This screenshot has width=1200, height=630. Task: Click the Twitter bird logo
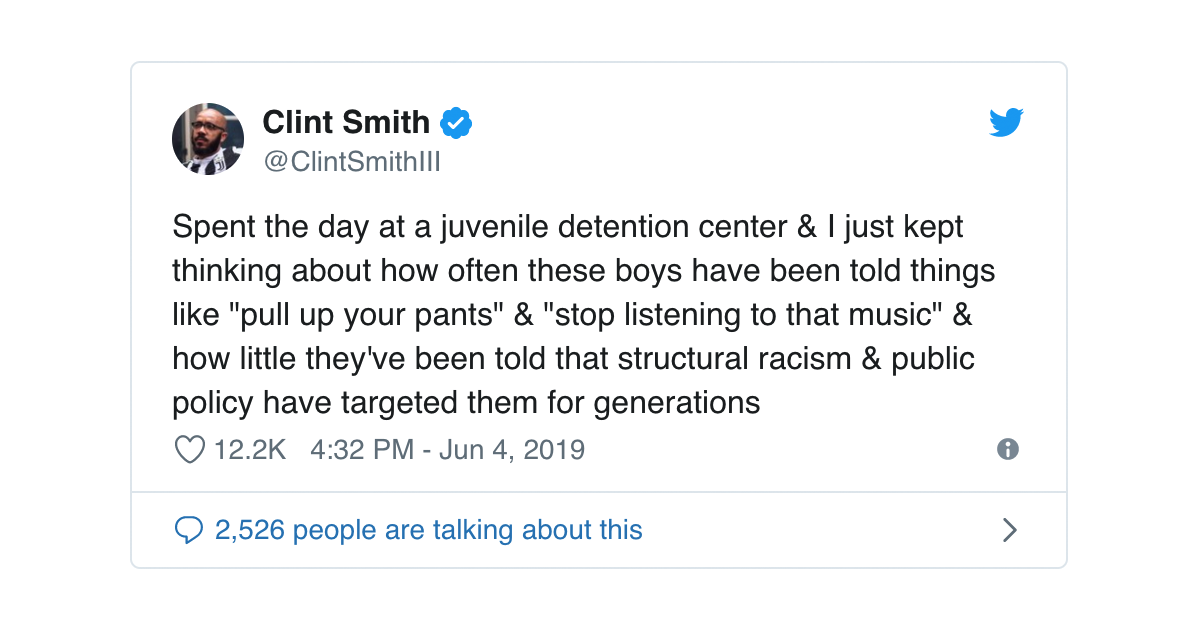pos(1007,123)
